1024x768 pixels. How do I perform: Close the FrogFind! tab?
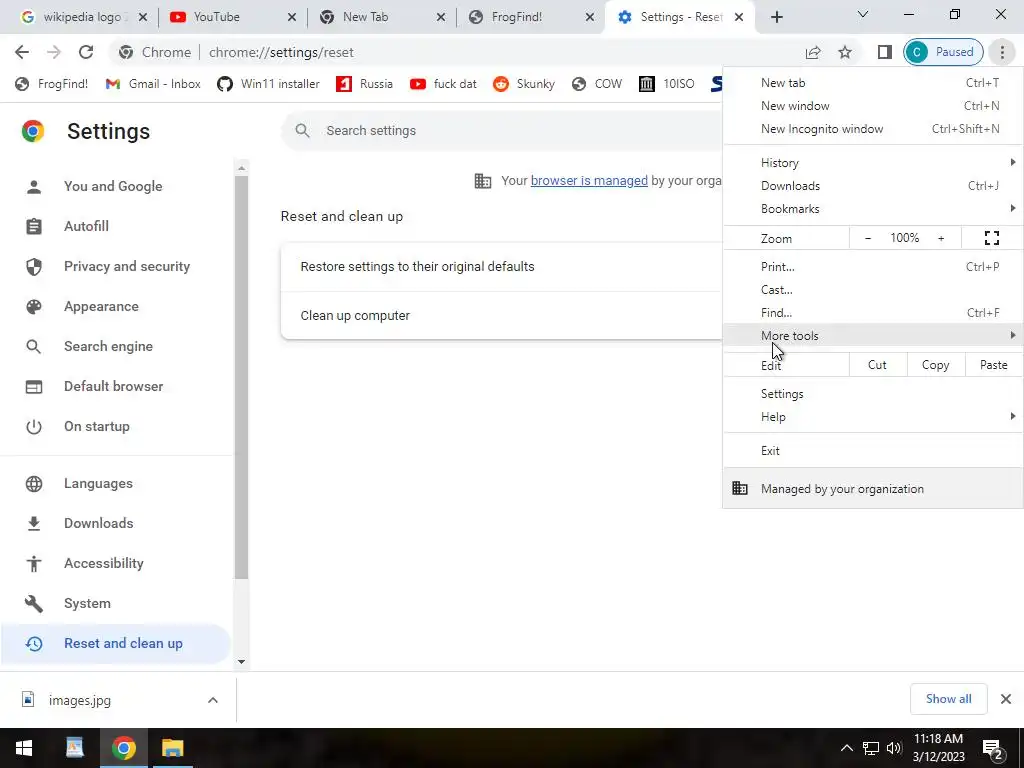(590, 17)
